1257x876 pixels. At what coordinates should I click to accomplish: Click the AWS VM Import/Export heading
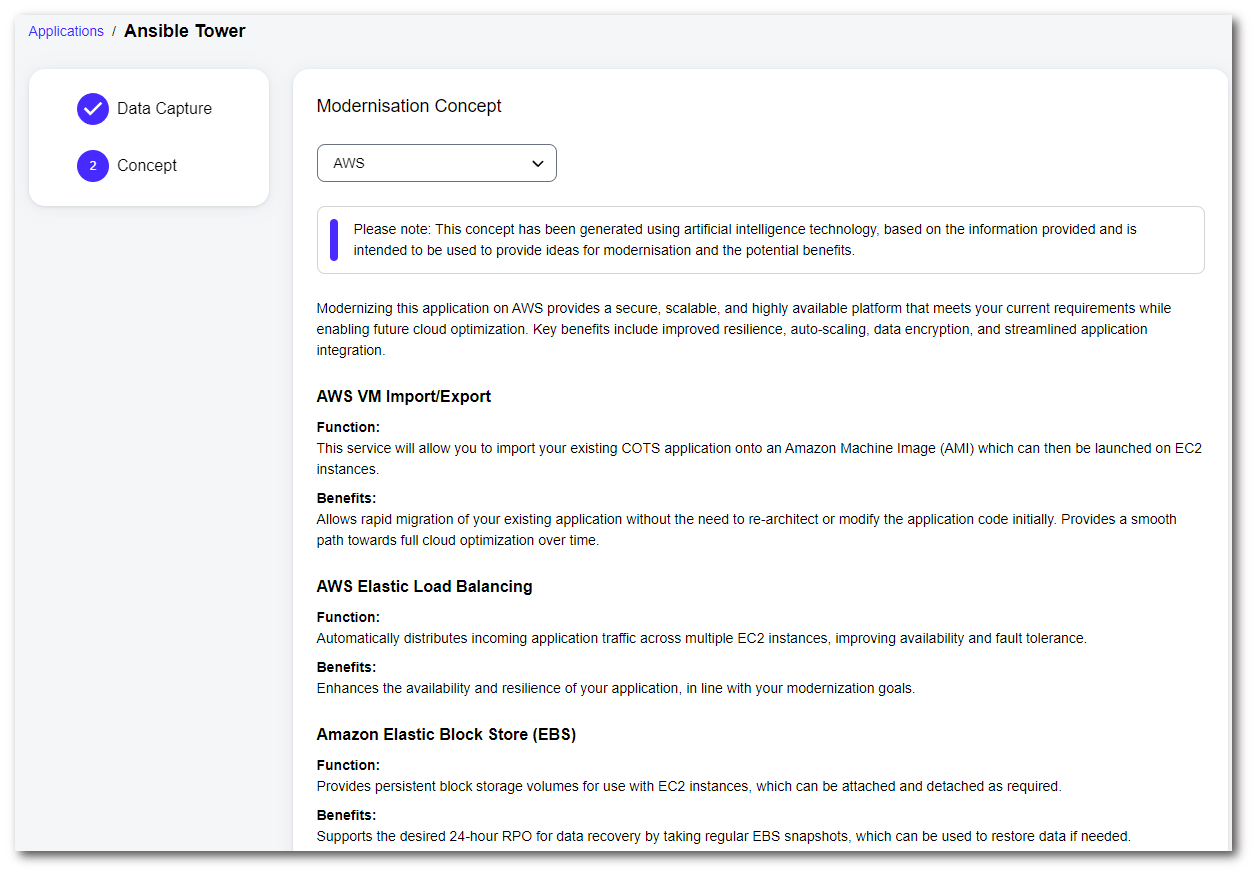pos(404,397)
